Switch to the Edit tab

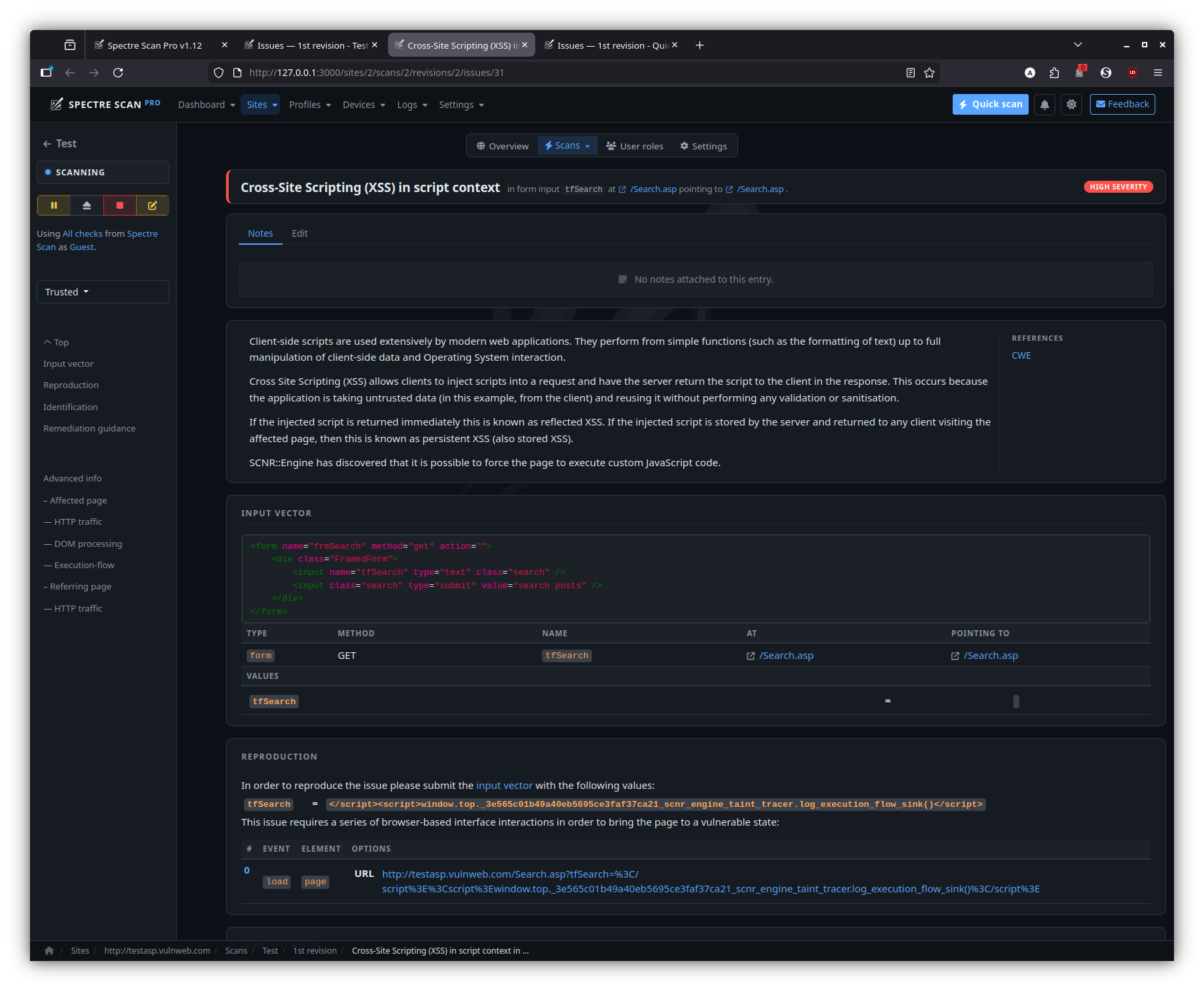click(x=299, y=233)
